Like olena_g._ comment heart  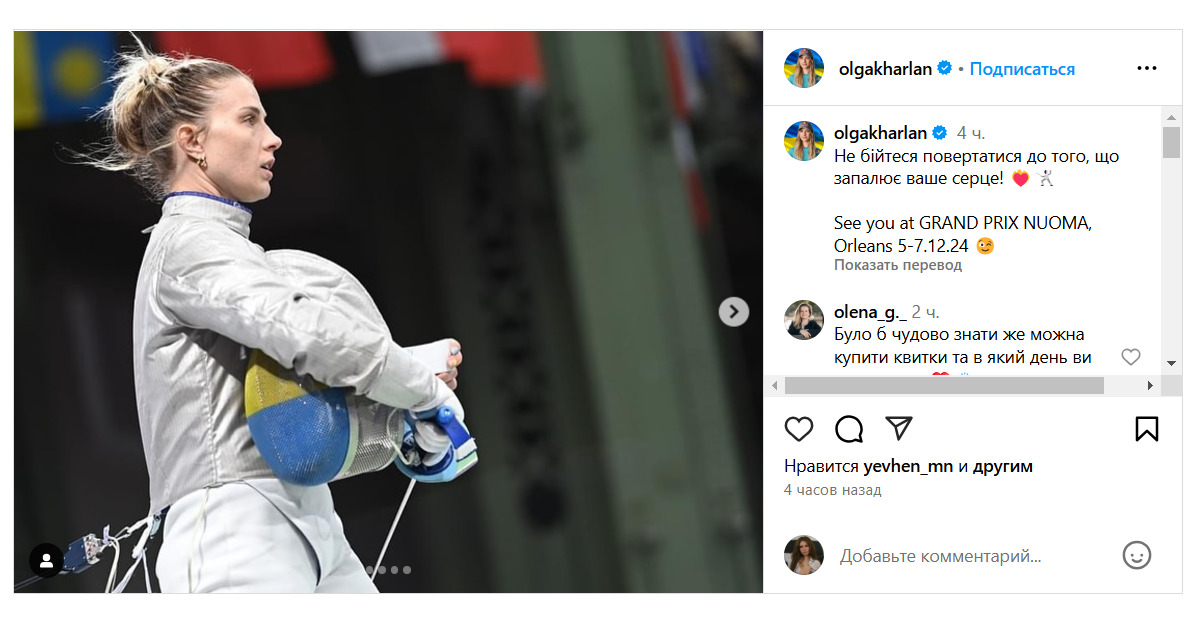pyautogui.click(x=1131, y=356)
